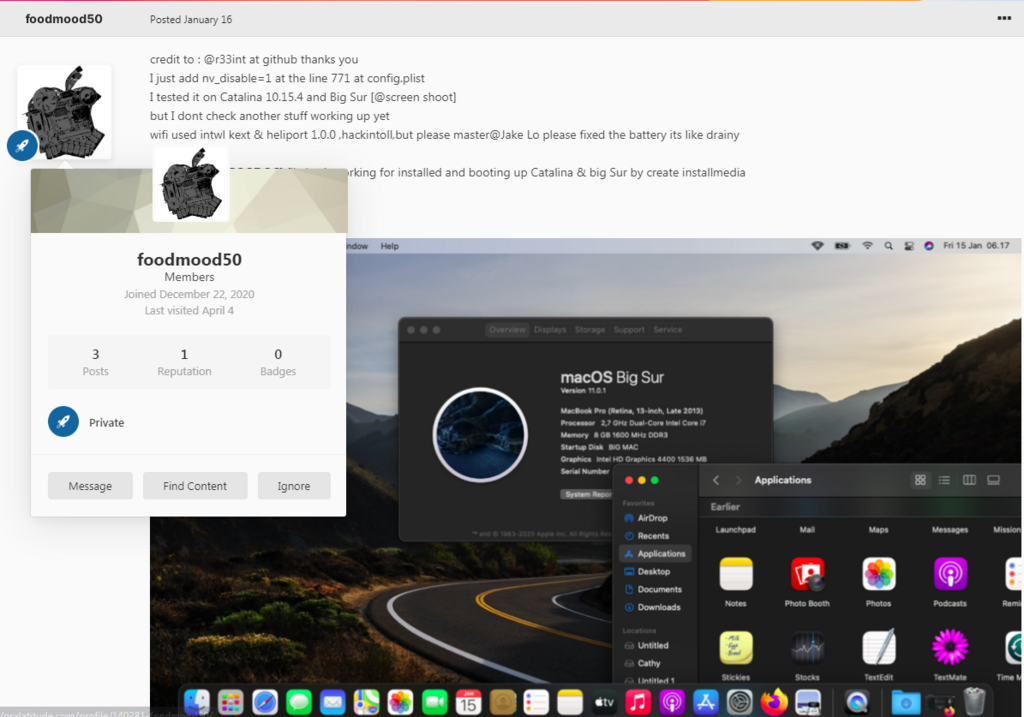Image resolution: width=1024 pixels, height=717 pixels.
Task: Open the Help menu in menu bar
Action: coord(389,246)
